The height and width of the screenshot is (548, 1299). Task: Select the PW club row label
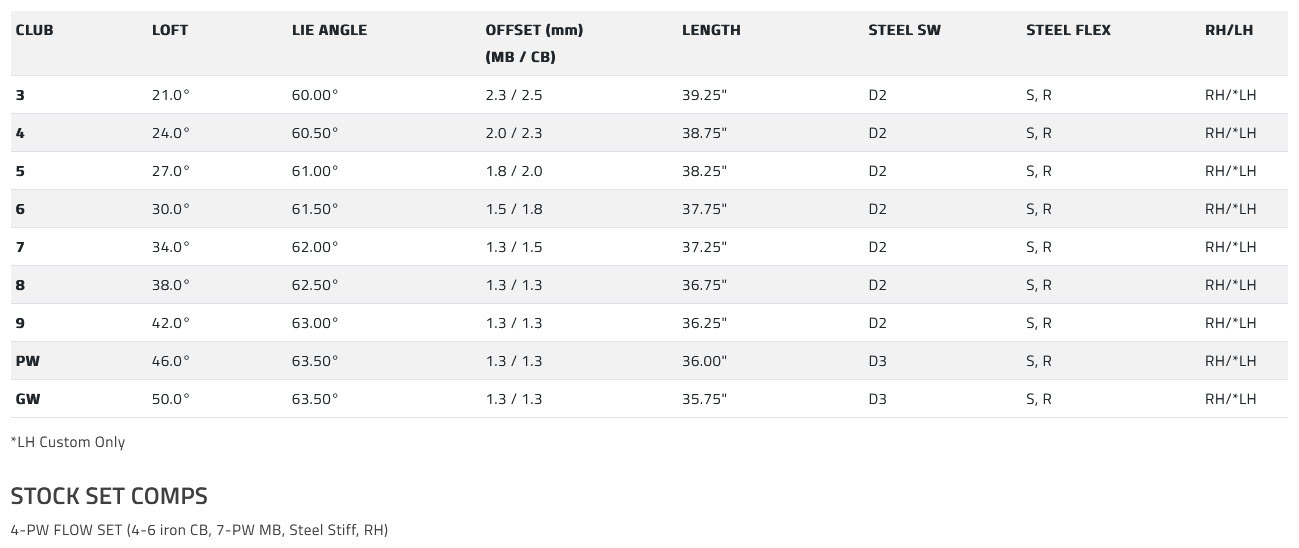point(28,361)
